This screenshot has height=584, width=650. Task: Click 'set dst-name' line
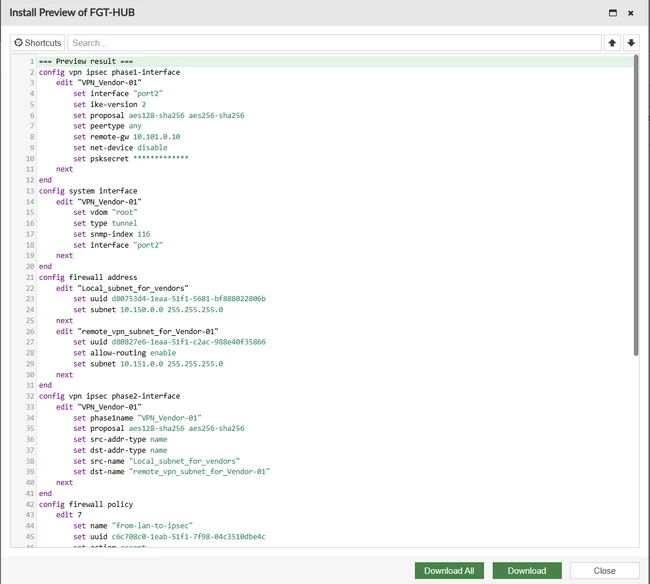(171, 472)
